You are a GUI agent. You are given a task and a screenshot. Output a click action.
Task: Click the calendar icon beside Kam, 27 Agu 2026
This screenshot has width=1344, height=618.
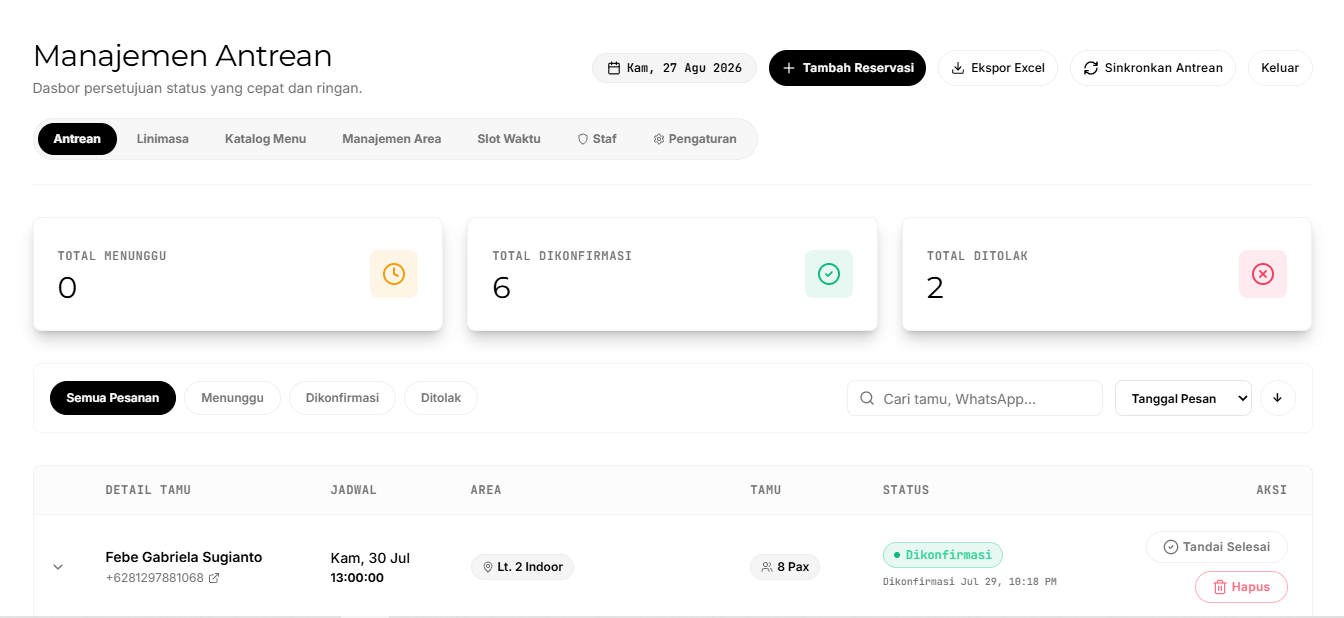(614, 68)
